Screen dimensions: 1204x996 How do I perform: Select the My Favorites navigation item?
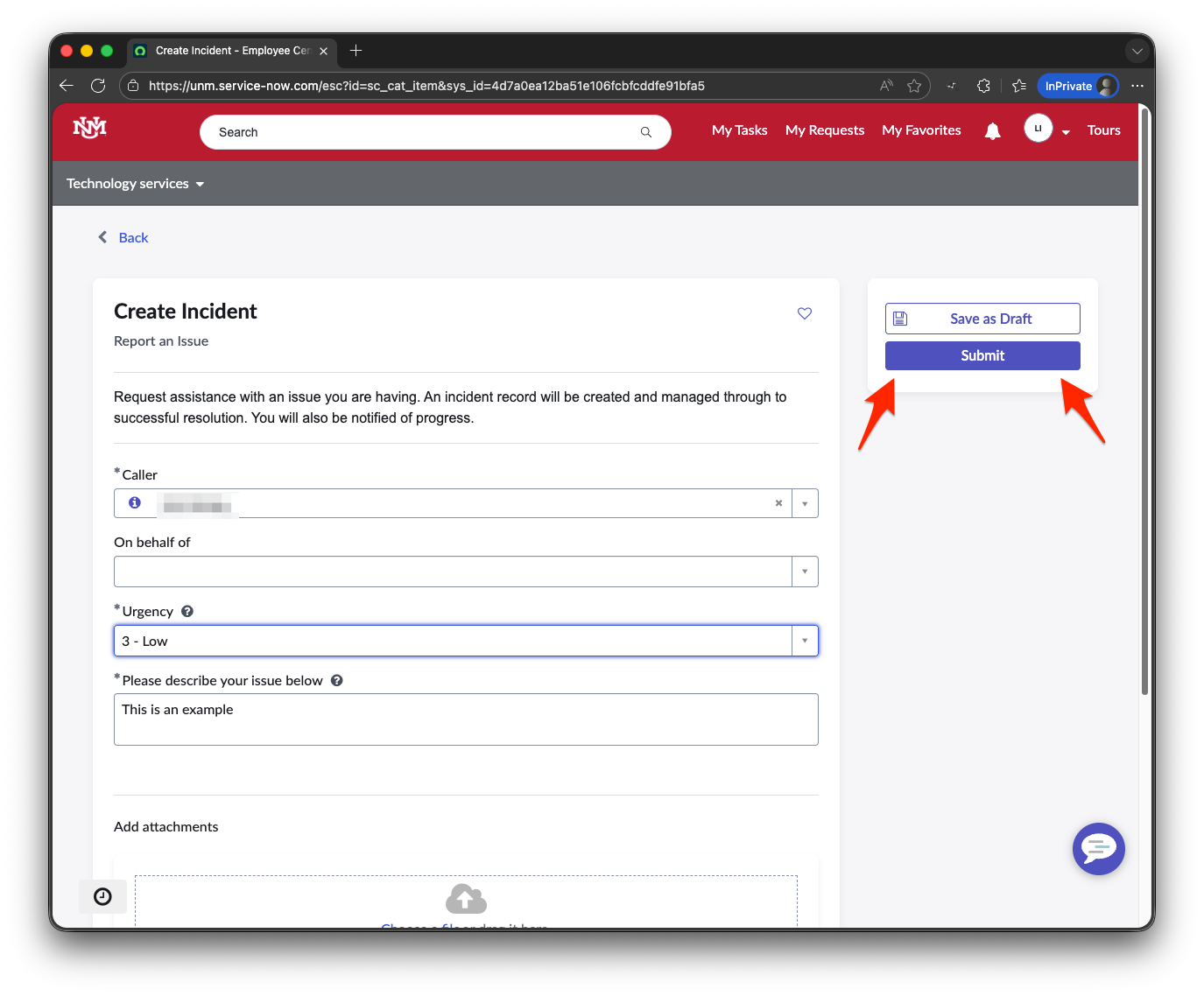921,130
